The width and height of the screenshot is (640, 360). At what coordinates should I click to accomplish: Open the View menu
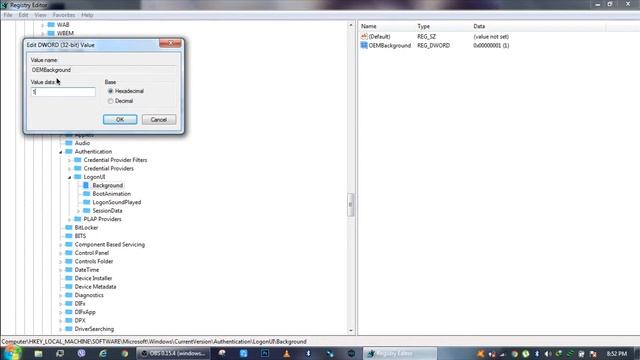pos(40,15)
